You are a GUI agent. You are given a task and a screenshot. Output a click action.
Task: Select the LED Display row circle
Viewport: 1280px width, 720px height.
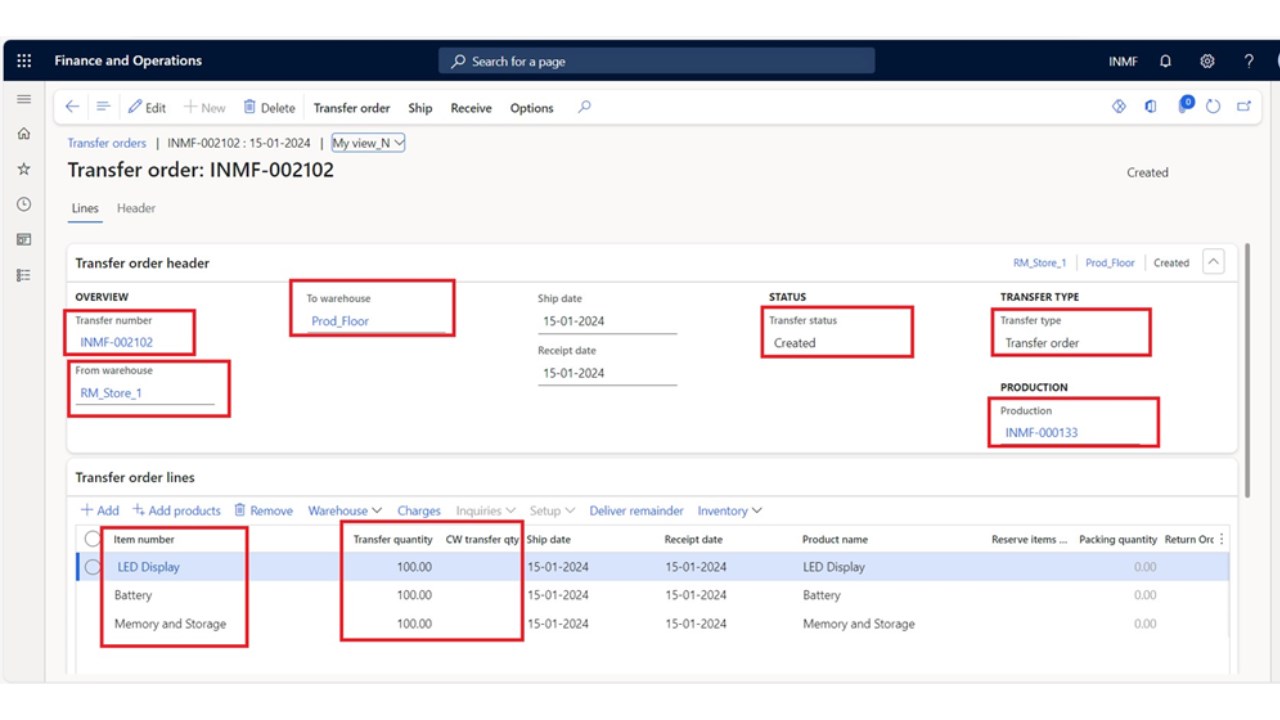coord(92,567)
